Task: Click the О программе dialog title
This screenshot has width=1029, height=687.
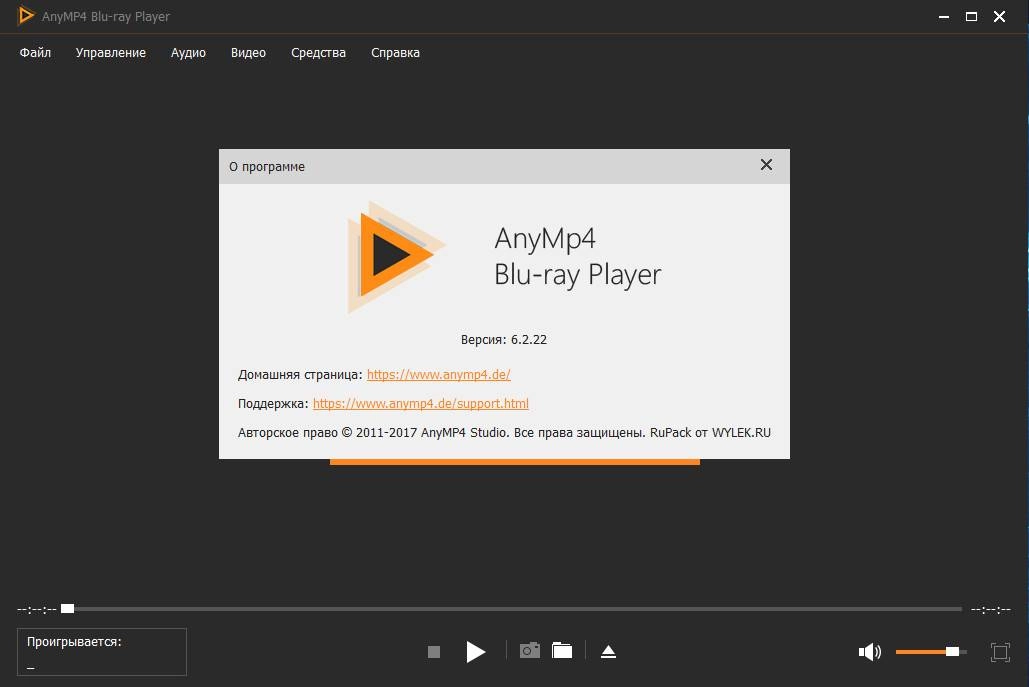Action: (x=266, y=167)
